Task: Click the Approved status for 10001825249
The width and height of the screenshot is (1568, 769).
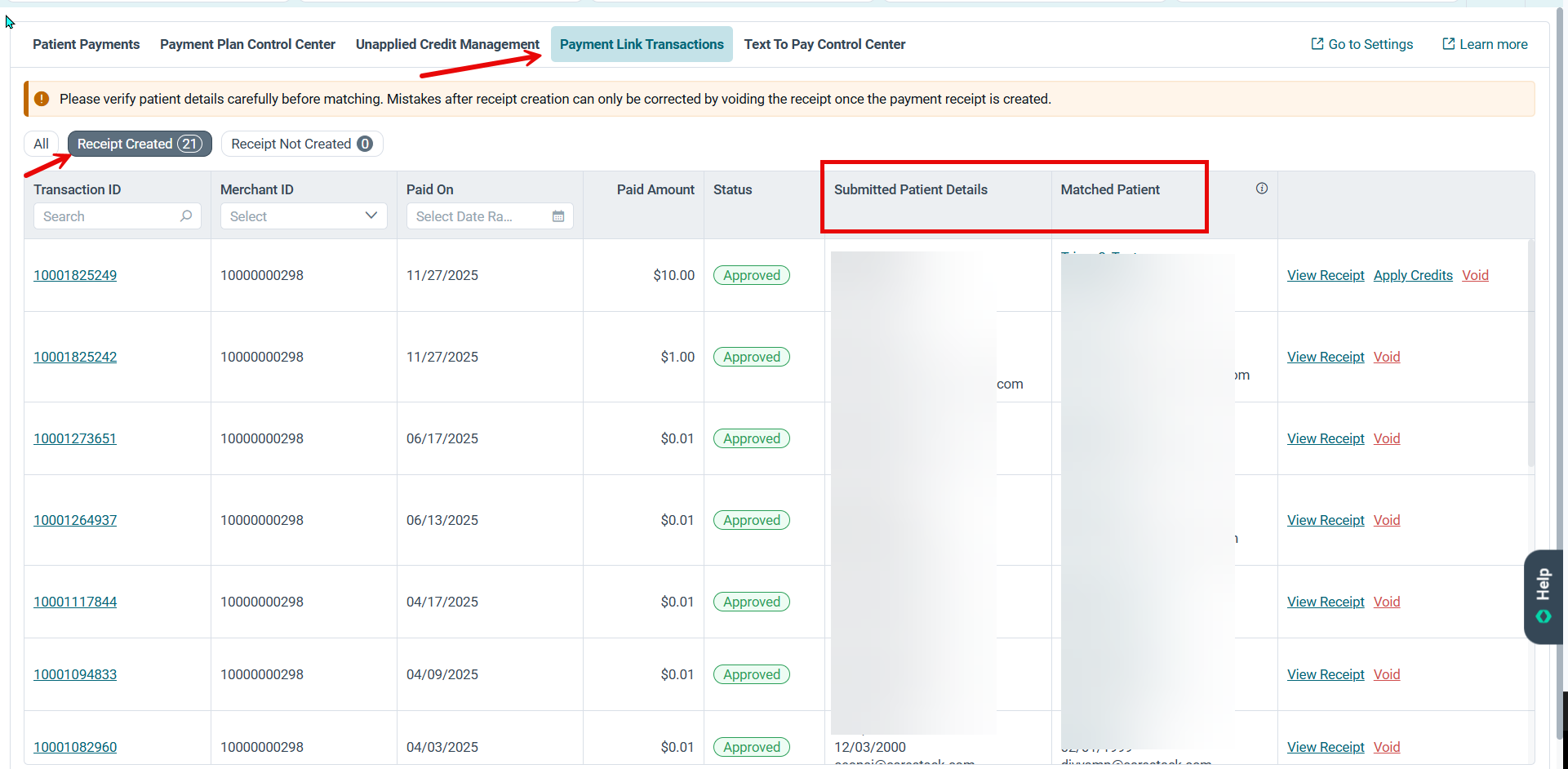Action: coord(752,275)
